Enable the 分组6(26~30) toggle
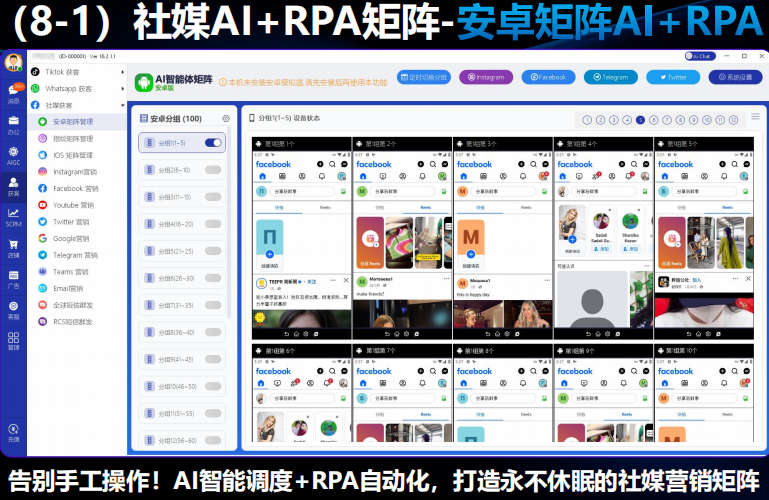 (x=213, y=278)
